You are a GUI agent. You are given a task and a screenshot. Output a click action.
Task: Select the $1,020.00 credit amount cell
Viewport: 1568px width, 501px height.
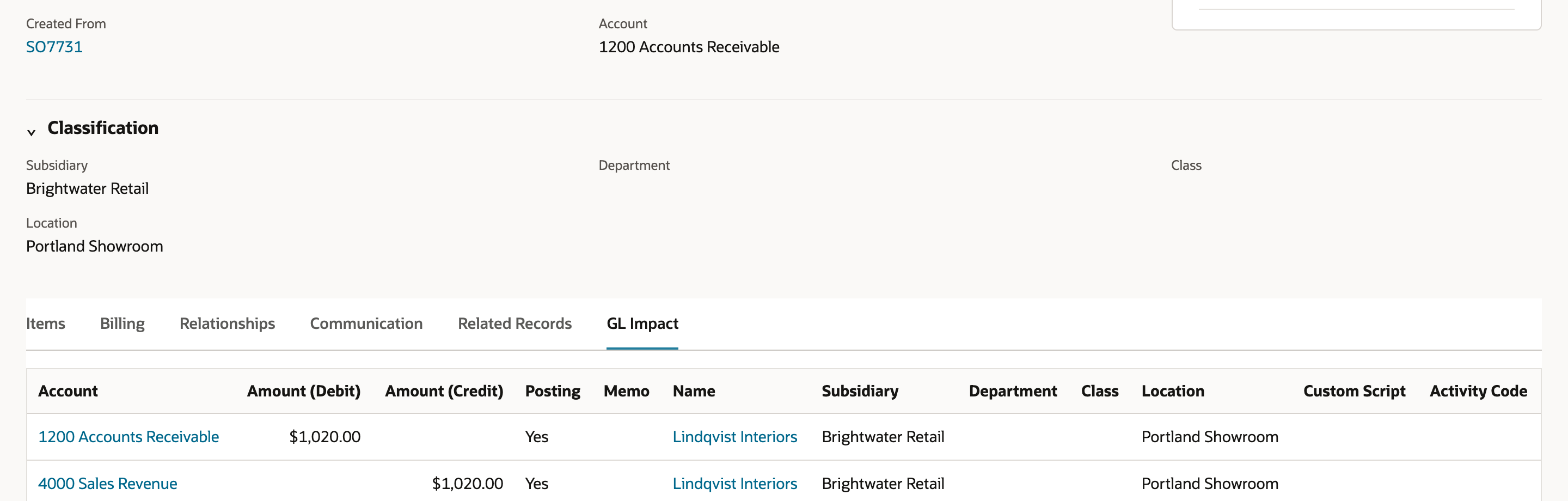click(468, 484)
